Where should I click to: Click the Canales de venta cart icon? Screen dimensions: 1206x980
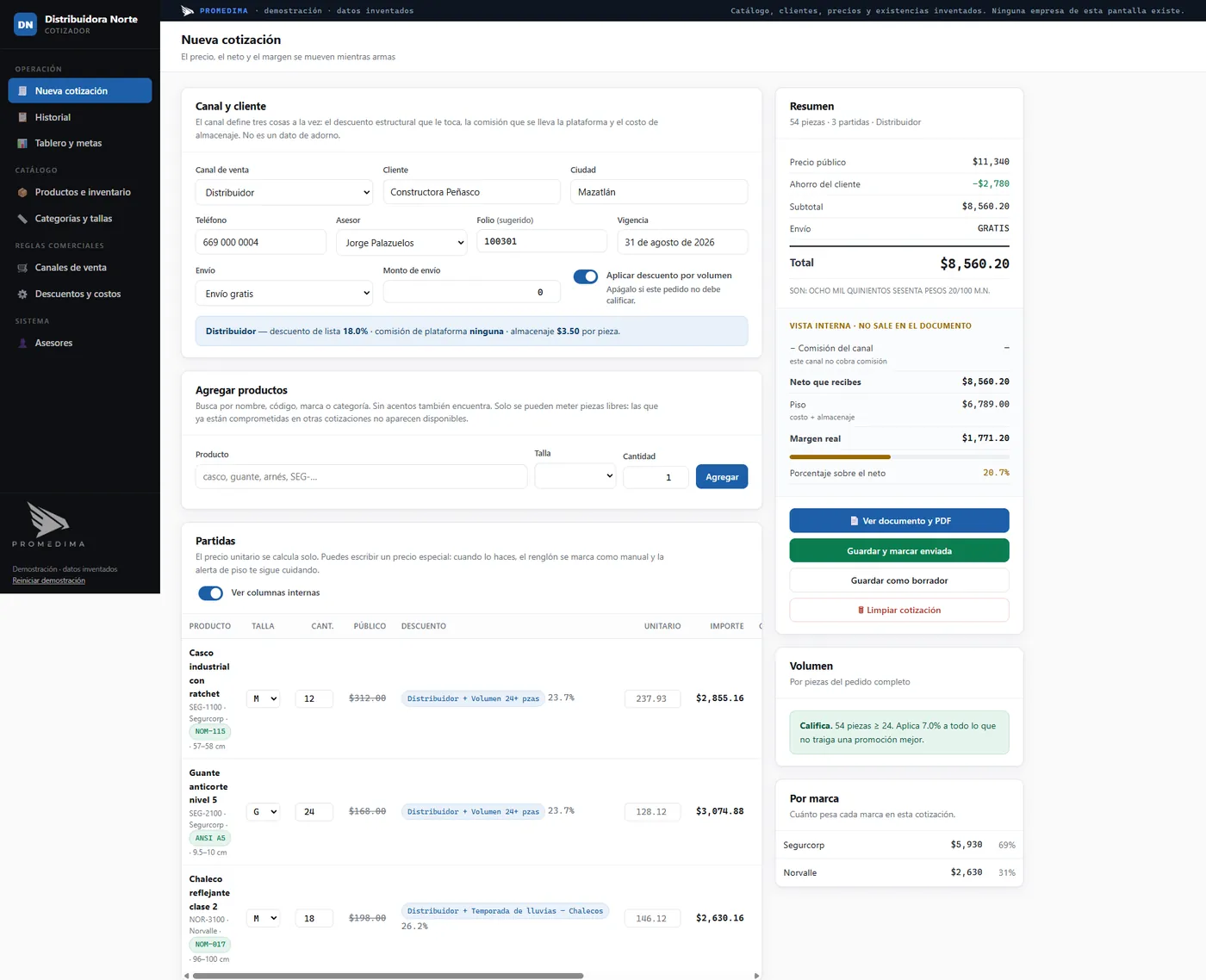(x=22, y=268)
